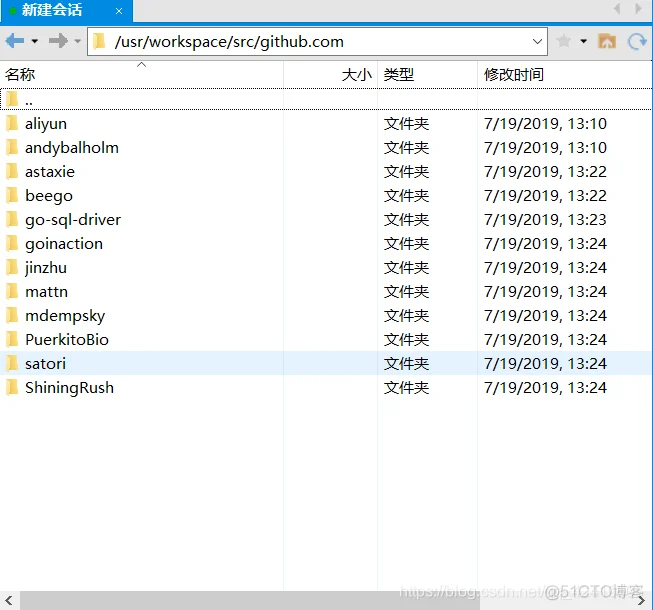Click the home folder icon
Screen dimensions: 653x610
click(607, 41)
